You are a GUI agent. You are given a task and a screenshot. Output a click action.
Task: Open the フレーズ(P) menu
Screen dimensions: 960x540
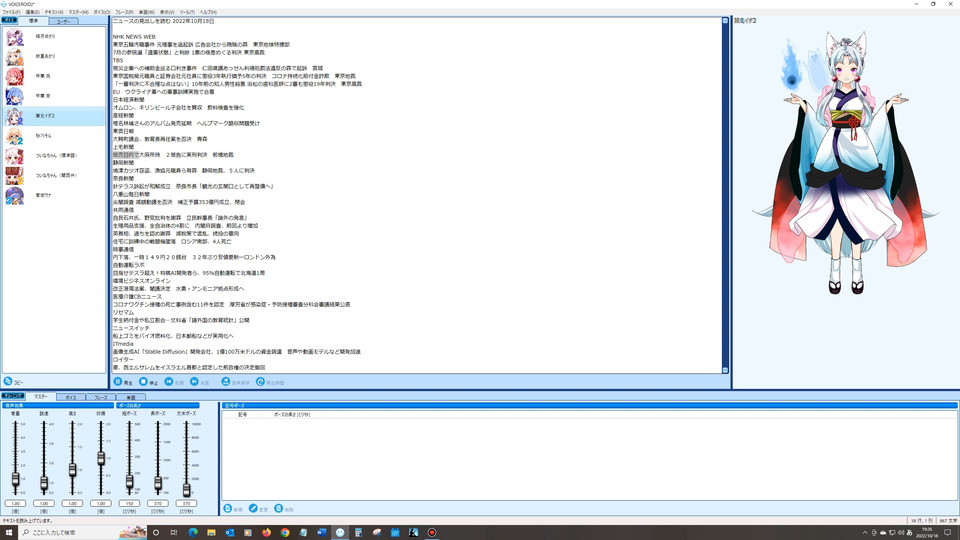(124, 12)
